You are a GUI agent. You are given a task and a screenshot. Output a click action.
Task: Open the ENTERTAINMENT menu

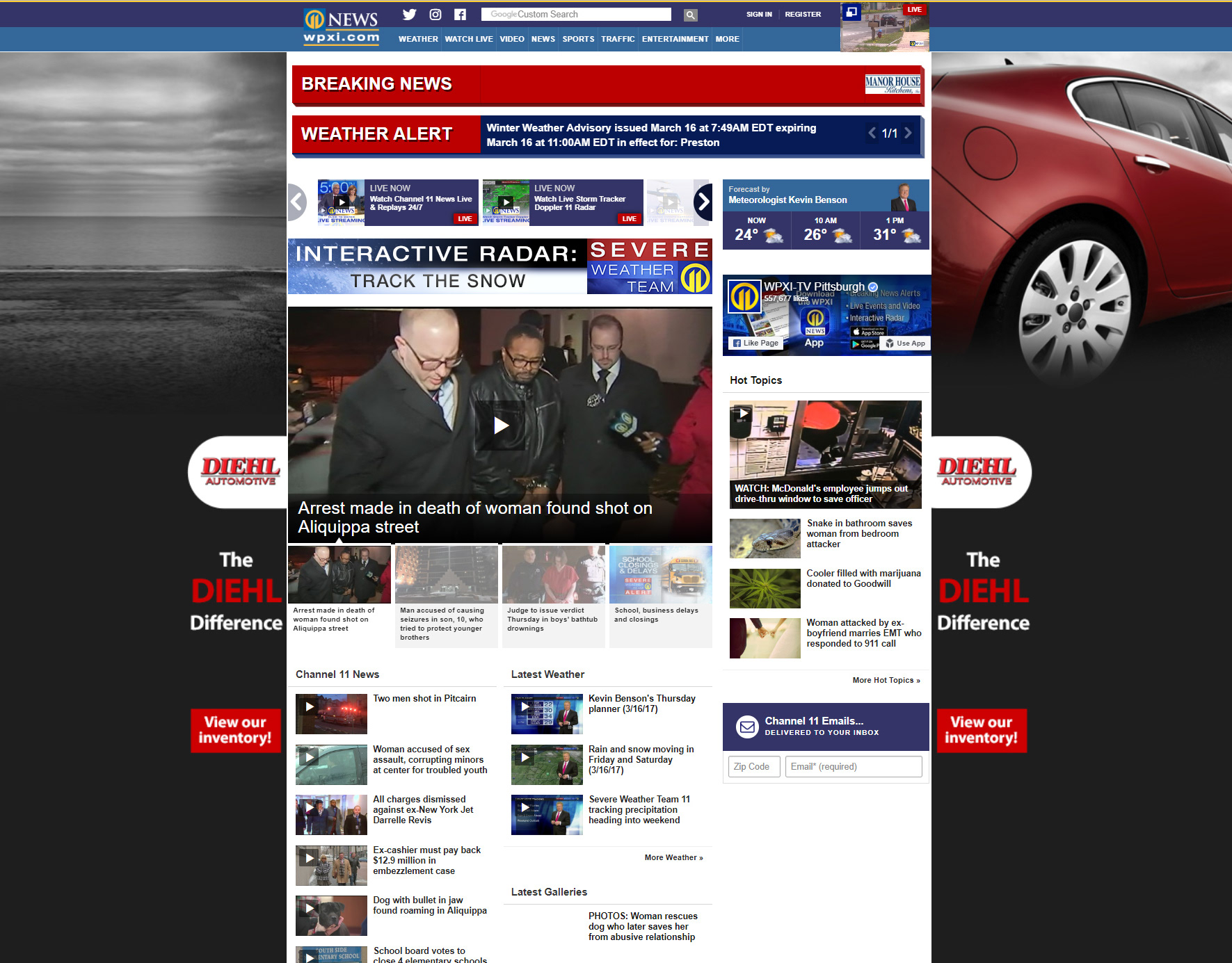[675, 39]
